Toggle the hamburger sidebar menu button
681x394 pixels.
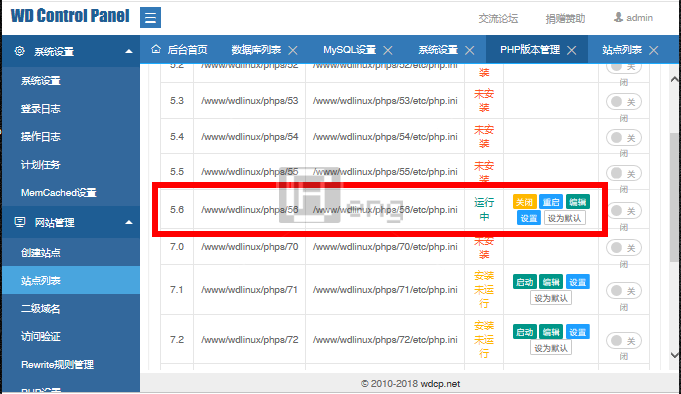coord(150,17)
